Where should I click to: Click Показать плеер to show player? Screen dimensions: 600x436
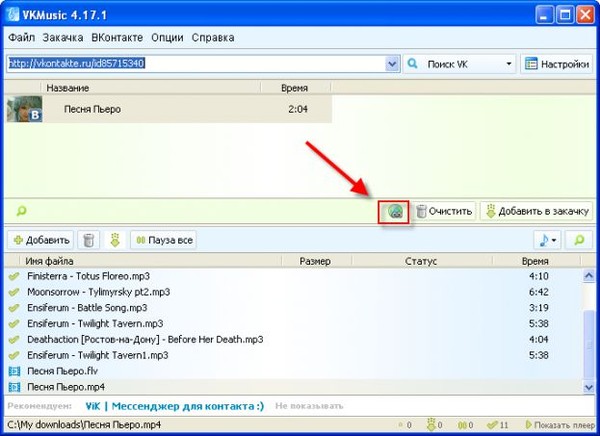click(x=560, y=425)
